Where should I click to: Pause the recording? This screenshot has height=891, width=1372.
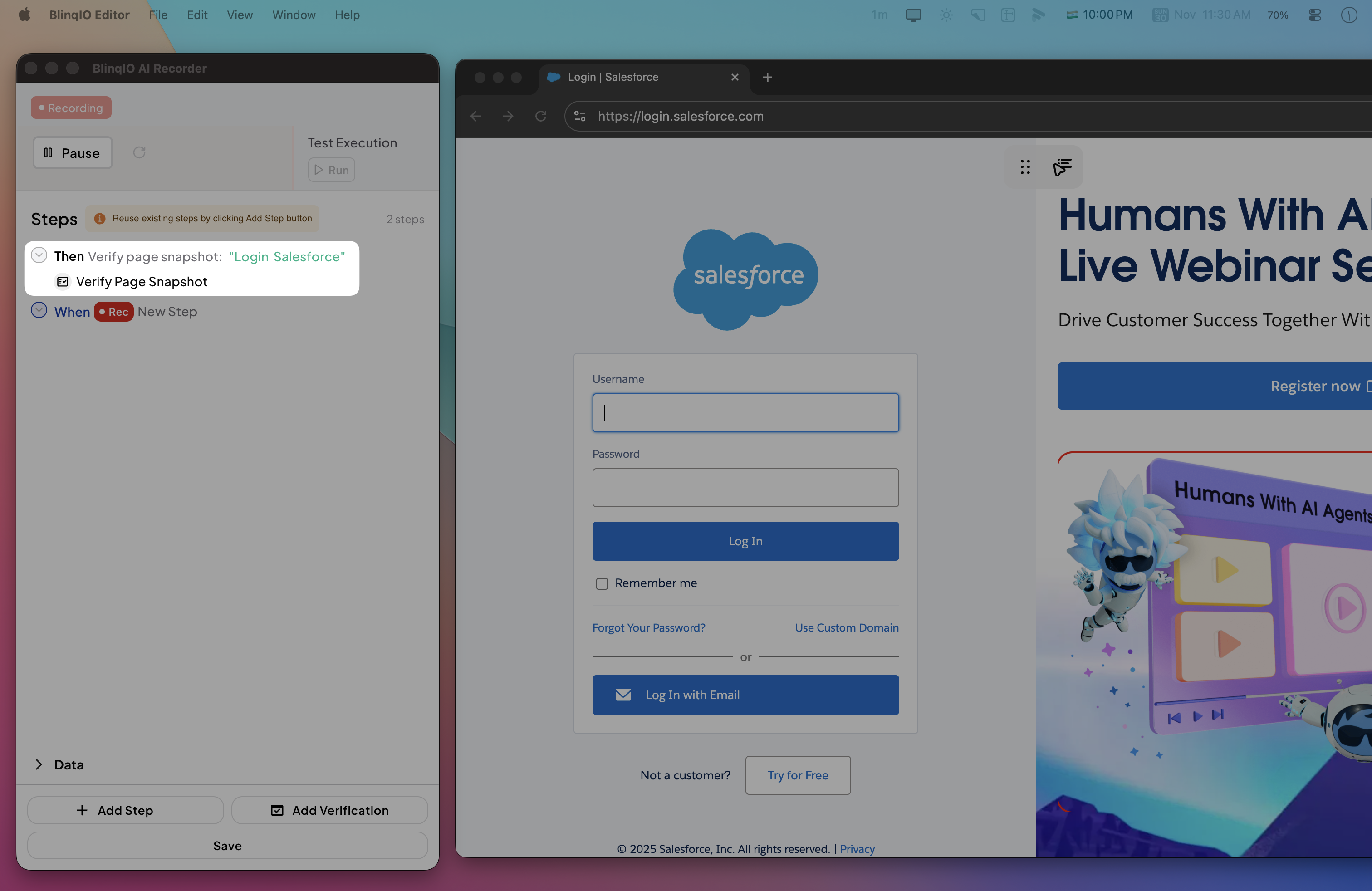(x=73, y=153)
